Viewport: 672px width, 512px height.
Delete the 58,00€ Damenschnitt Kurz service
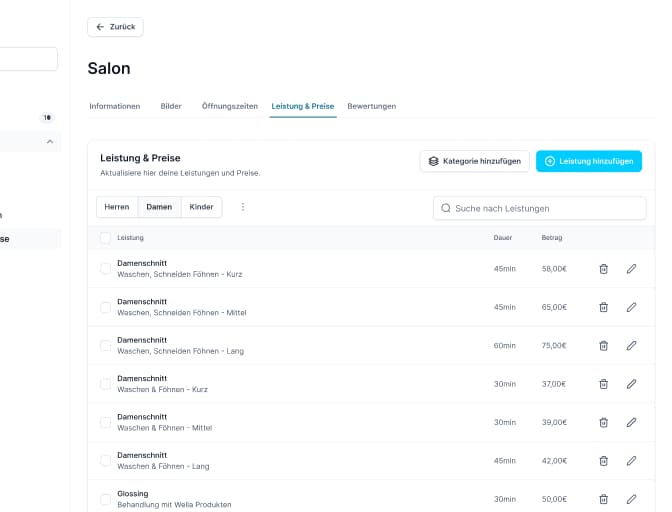[603, 269]
